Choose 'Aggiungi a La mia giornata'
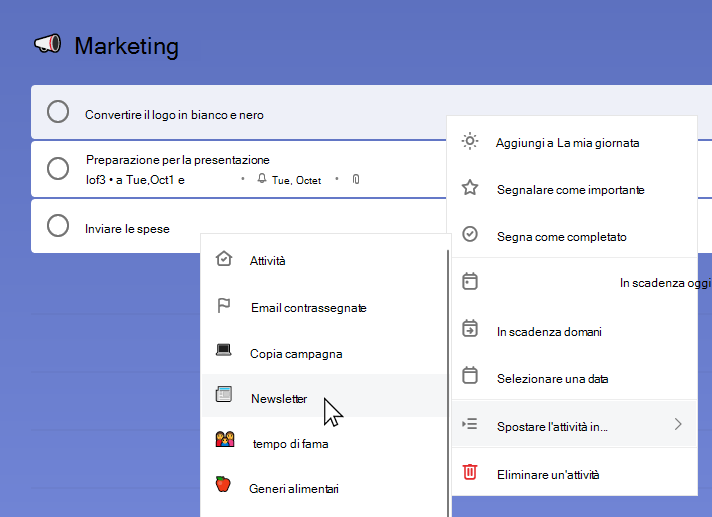The height and width of the screenshot is (517, 712). click(572, 143)
